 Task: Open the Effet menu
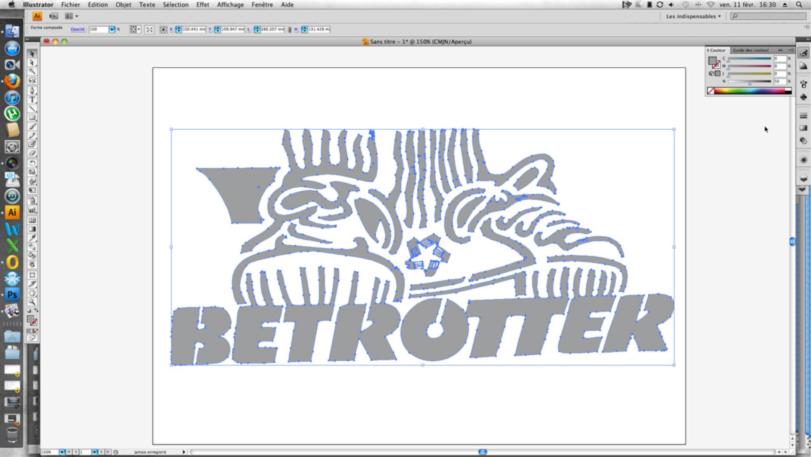coord(203,5)
